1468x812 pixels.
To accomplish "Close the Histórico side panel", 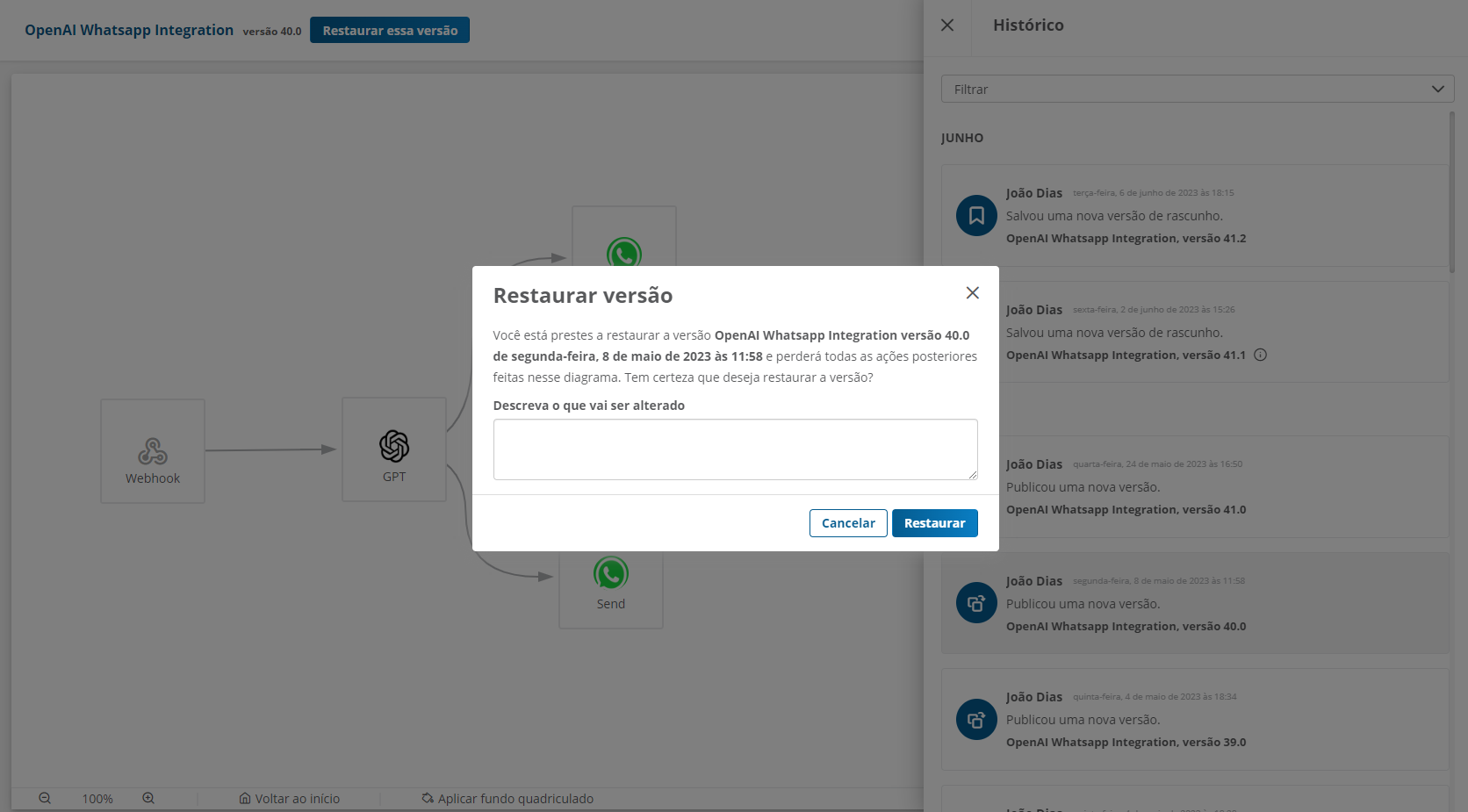I will click(947, 25).
